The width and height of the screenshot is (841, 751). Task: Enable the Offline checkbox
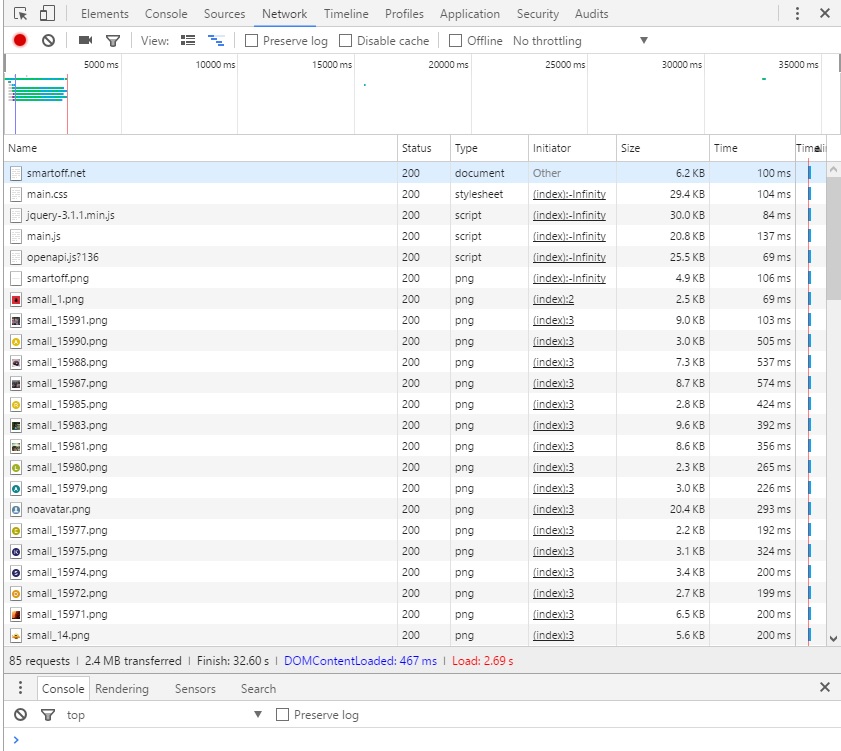[456, 41]
